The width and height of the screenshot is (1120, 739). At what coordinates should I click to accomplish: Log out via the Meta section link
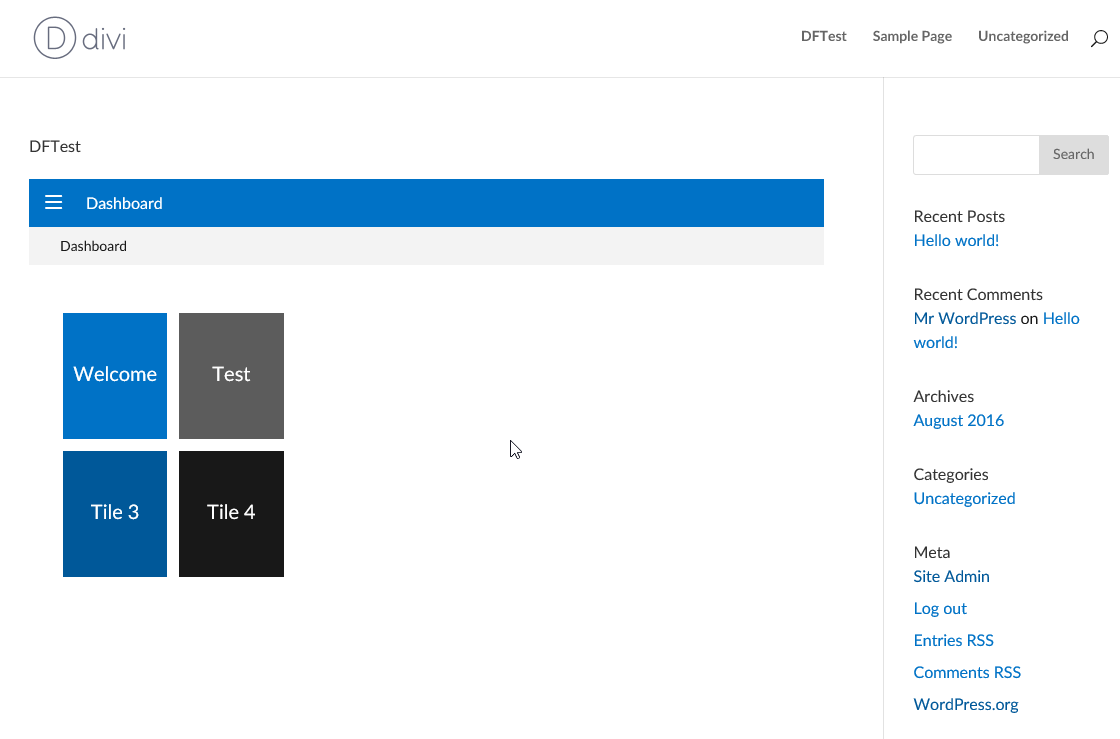click(939, 608)
